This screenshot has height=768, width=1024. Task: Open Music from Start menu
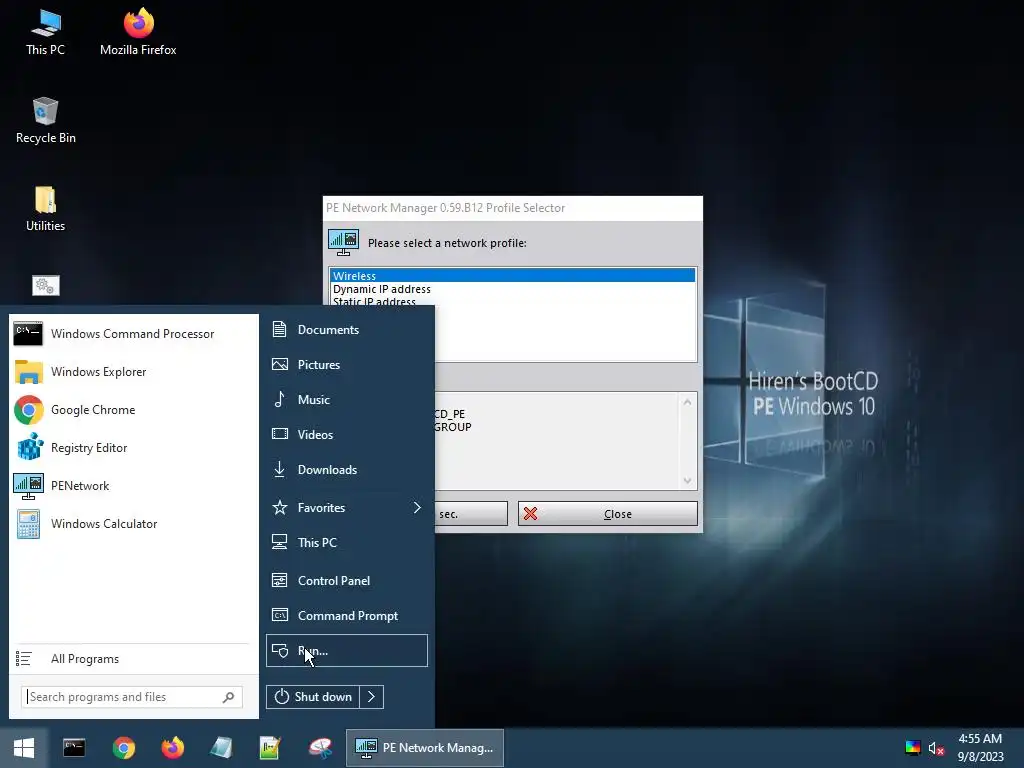coord(347,400)
